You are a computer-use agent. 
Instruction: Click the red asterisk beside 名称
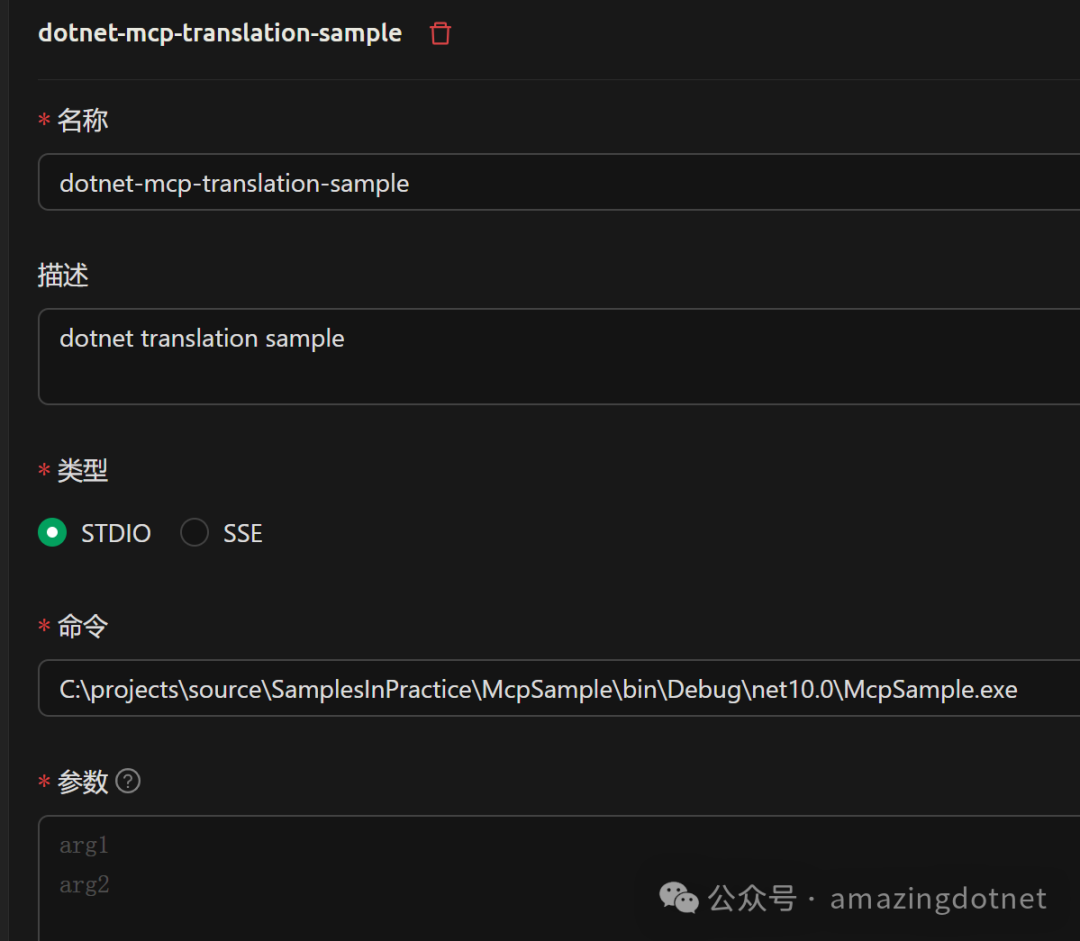click(x=42, y=120)
